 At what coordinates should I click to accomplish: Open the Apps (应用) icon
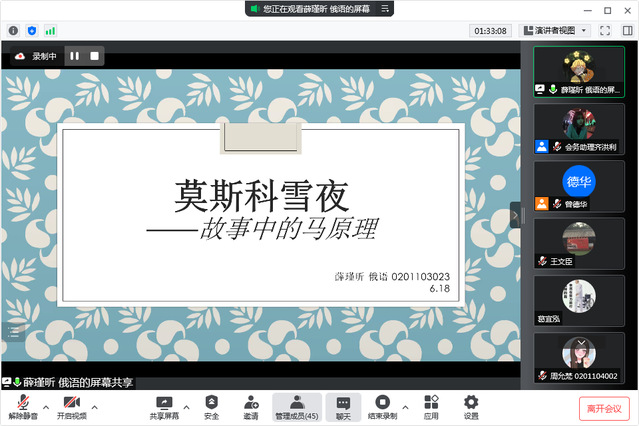[x=431, y=406]
